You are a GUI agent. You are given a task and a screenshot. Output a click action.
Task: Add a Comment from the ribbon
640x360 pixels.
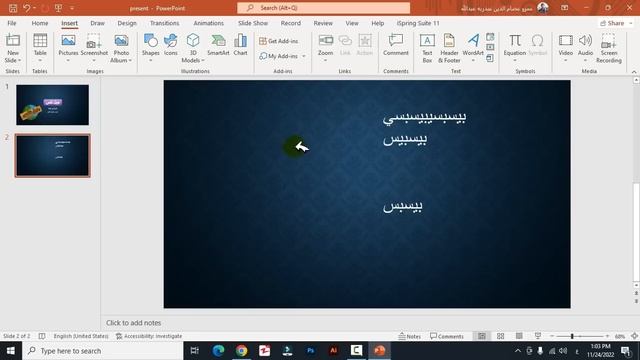pos(396,45)
